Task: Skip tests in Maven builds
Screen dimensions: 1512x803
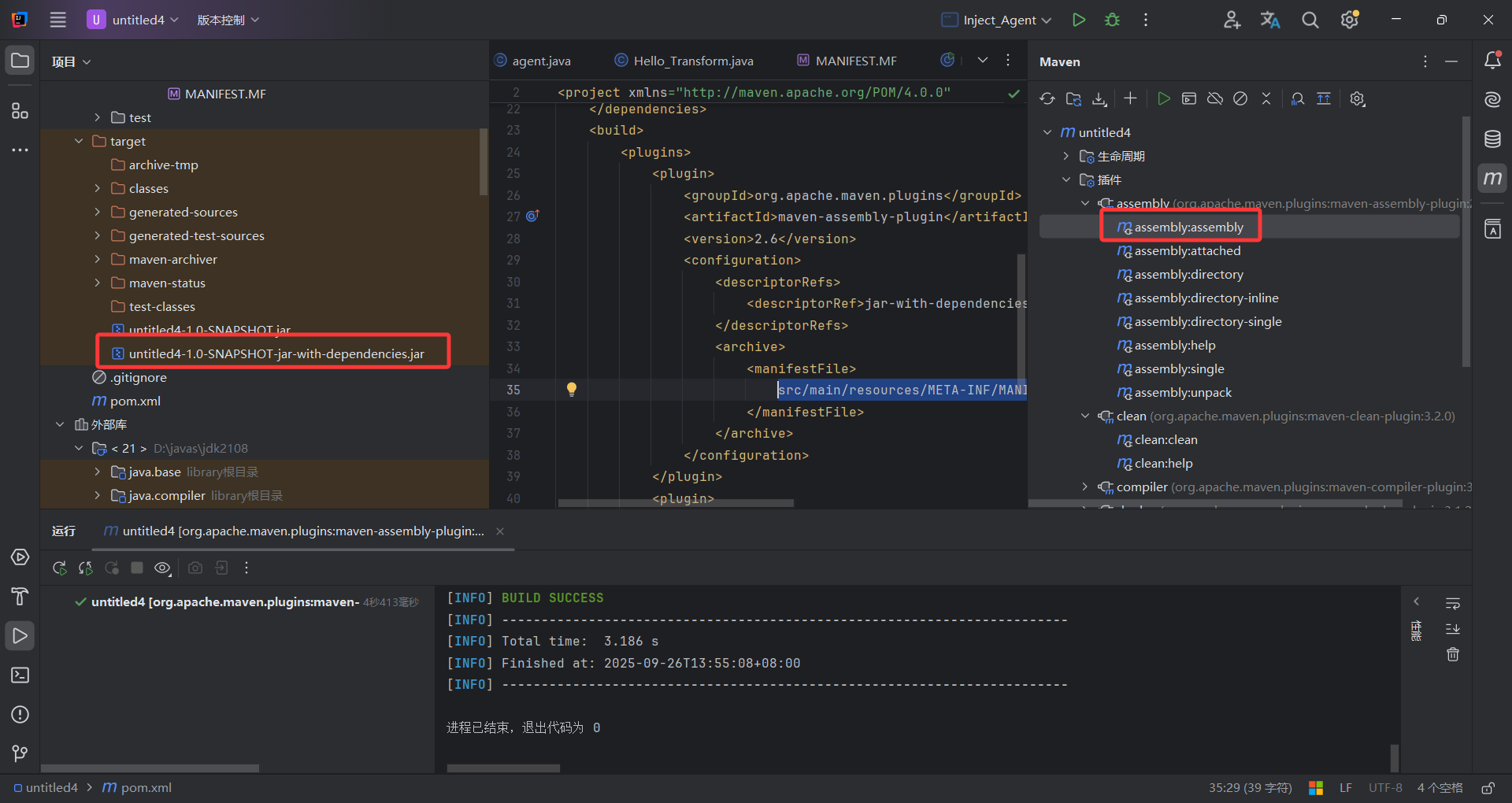Action: (1240, 98)
